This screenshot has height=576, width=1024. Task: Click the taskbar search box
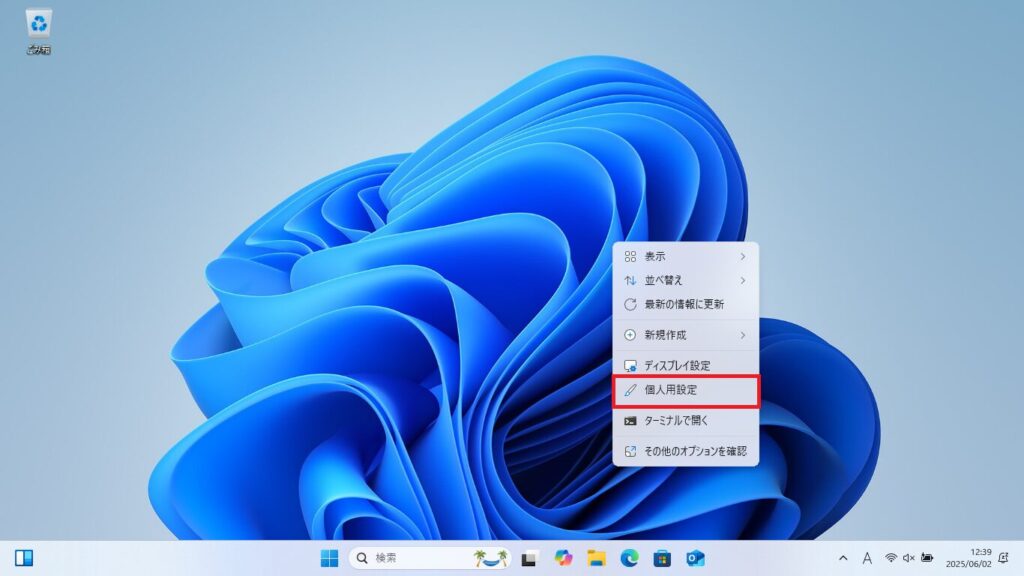(430, 558)
